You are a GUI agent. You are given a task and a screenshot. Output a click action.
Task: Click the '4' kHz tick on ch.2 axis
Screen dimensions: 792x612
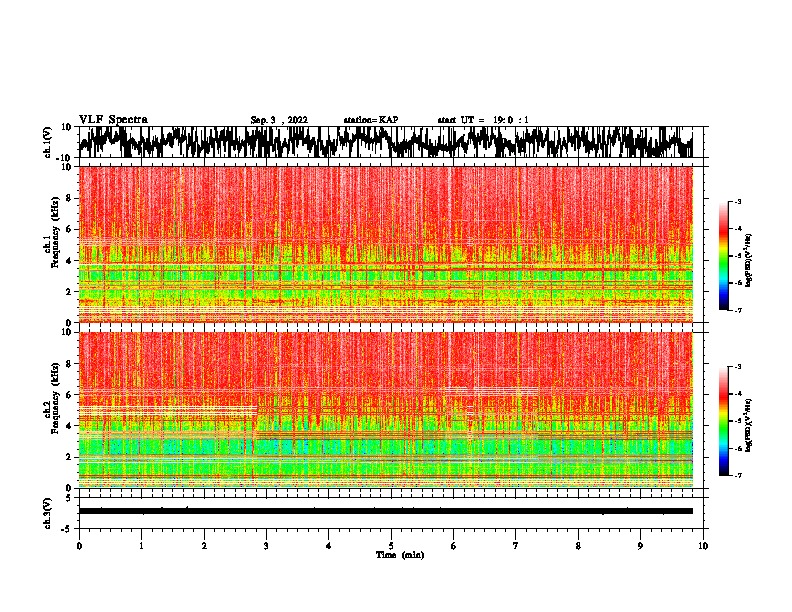69,426
